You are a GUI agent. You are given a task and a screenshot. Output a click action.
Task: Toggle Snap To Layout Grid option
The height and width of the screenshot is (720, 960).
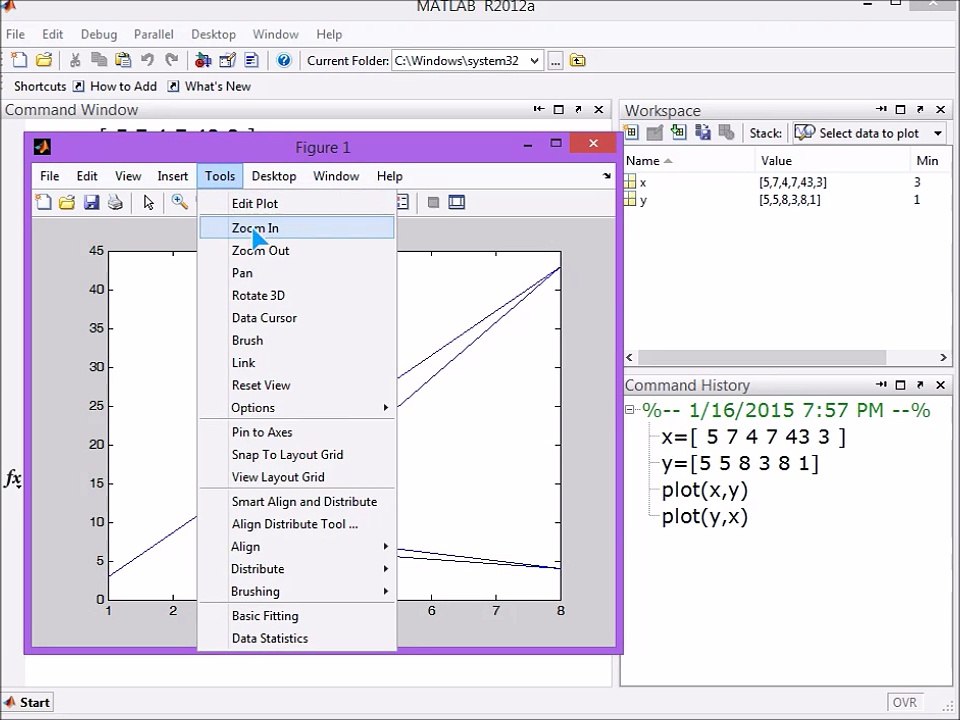coord(298,455)
